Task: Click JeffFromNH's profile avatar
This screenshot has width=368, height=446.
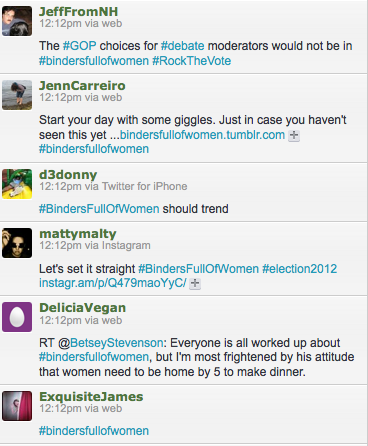Action: [17, 21]
